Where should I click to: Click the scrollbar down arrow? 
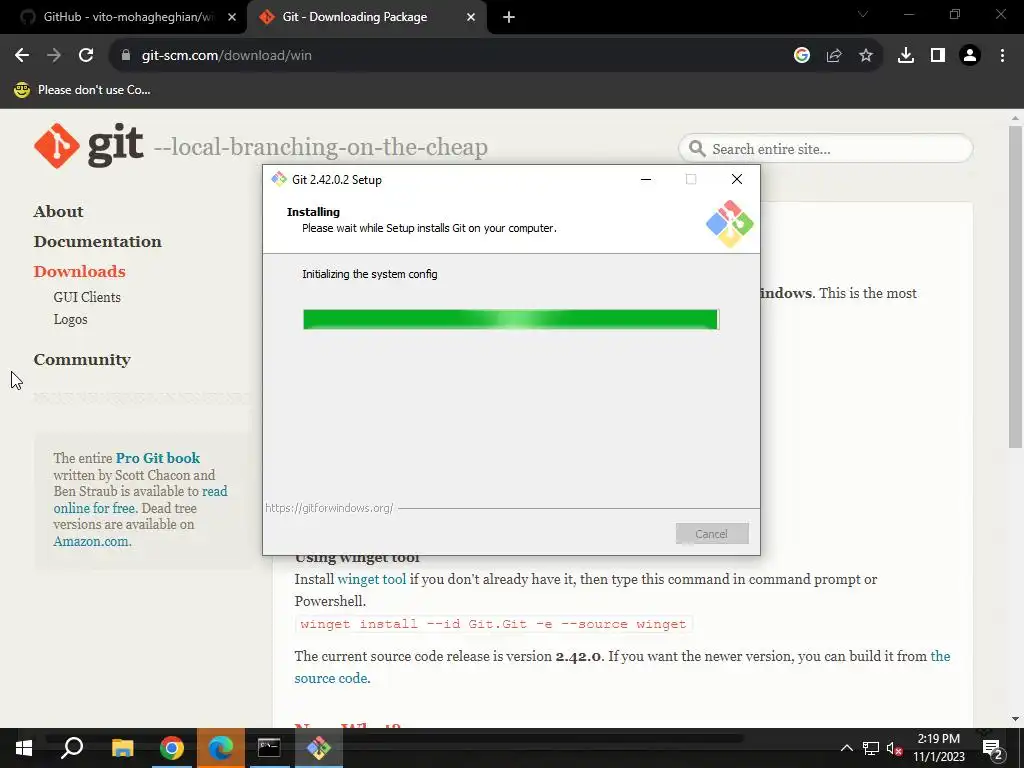point(1015,719)
